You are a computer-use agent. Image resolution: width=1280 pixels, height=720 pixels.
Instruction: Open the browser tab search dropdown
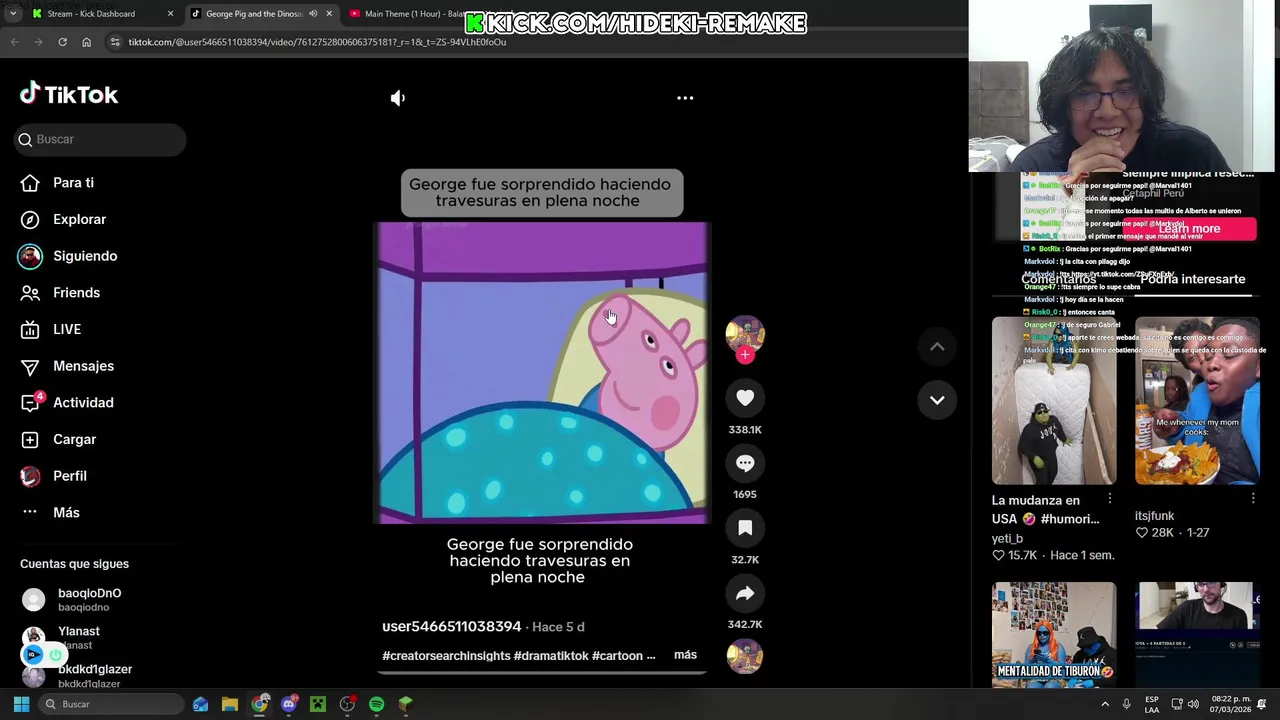coord(12,14)
